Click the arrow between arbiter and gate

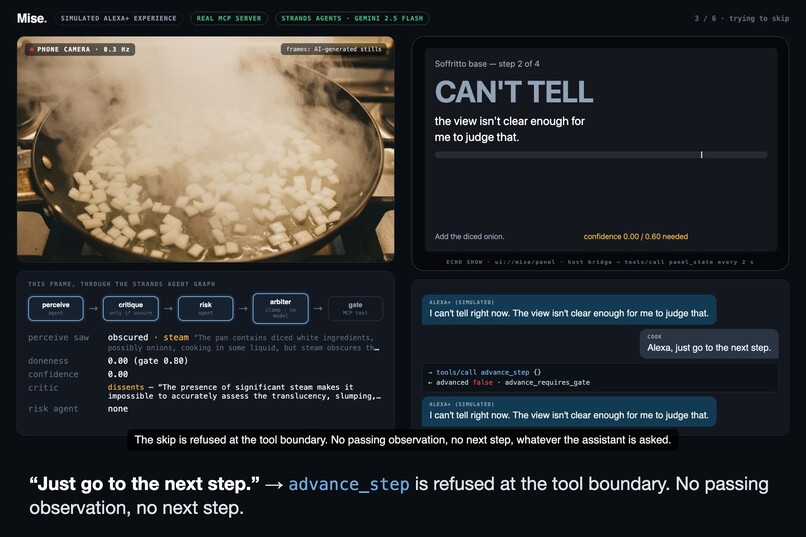pos(318,308)
